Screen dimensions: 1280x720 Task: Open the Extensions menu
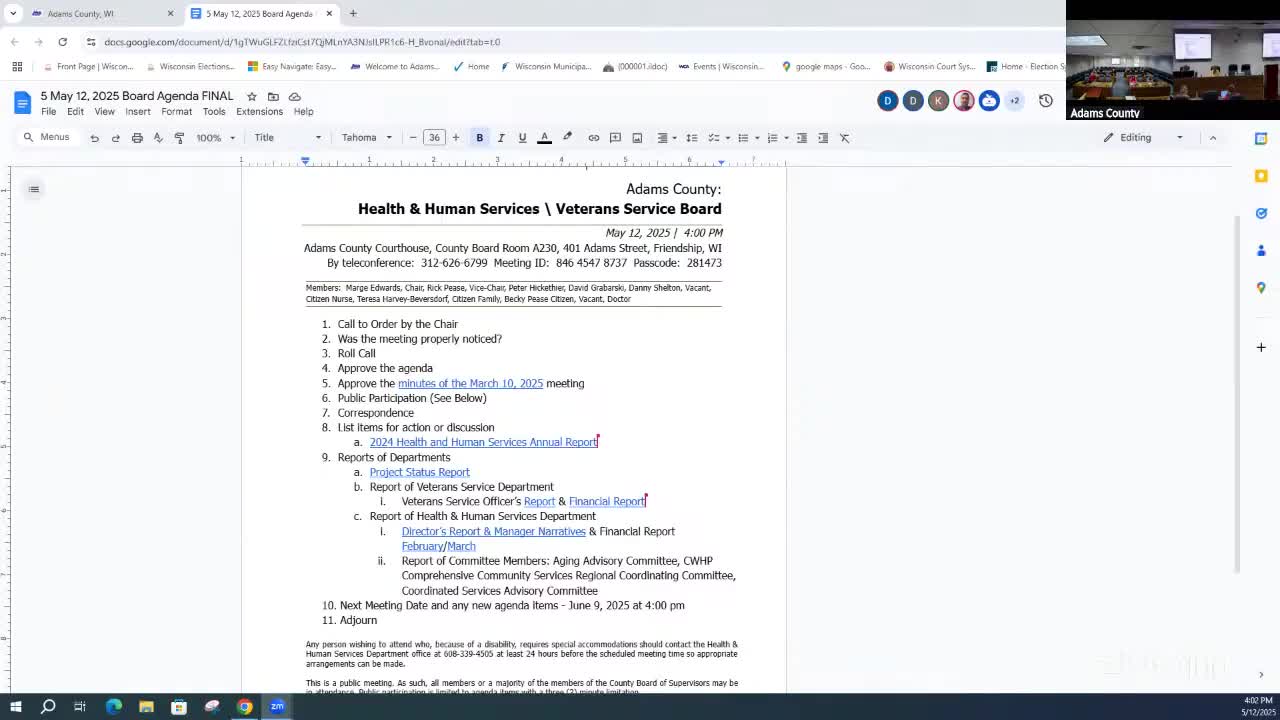tap(259, 112)
